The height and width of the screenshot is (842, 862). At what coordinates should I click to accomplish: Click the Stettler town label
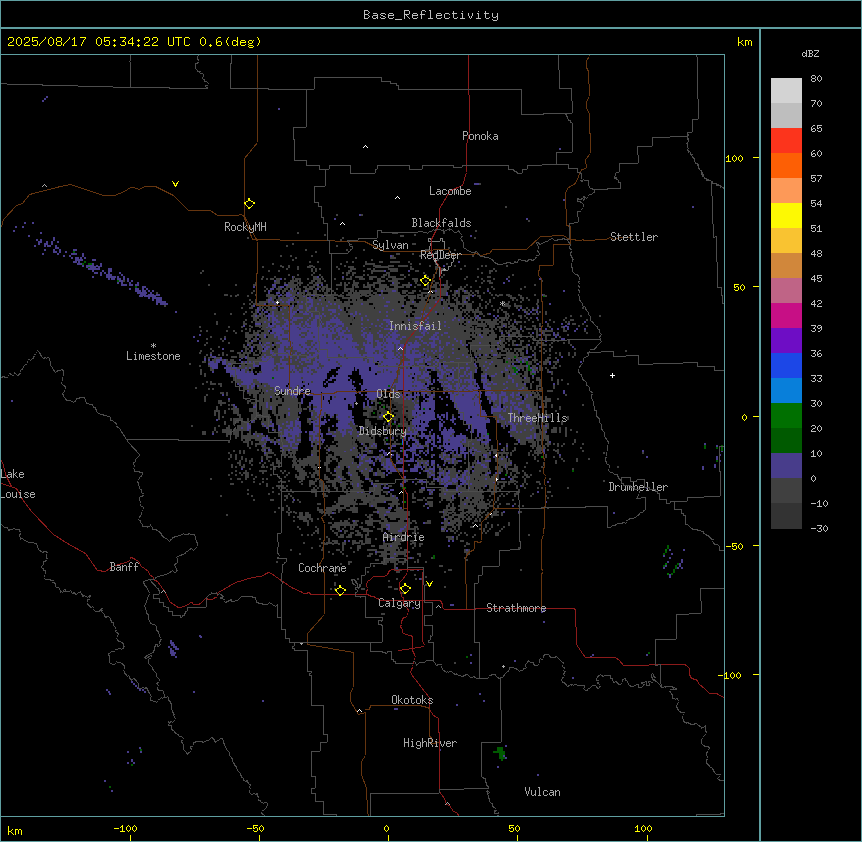(634, 237)
